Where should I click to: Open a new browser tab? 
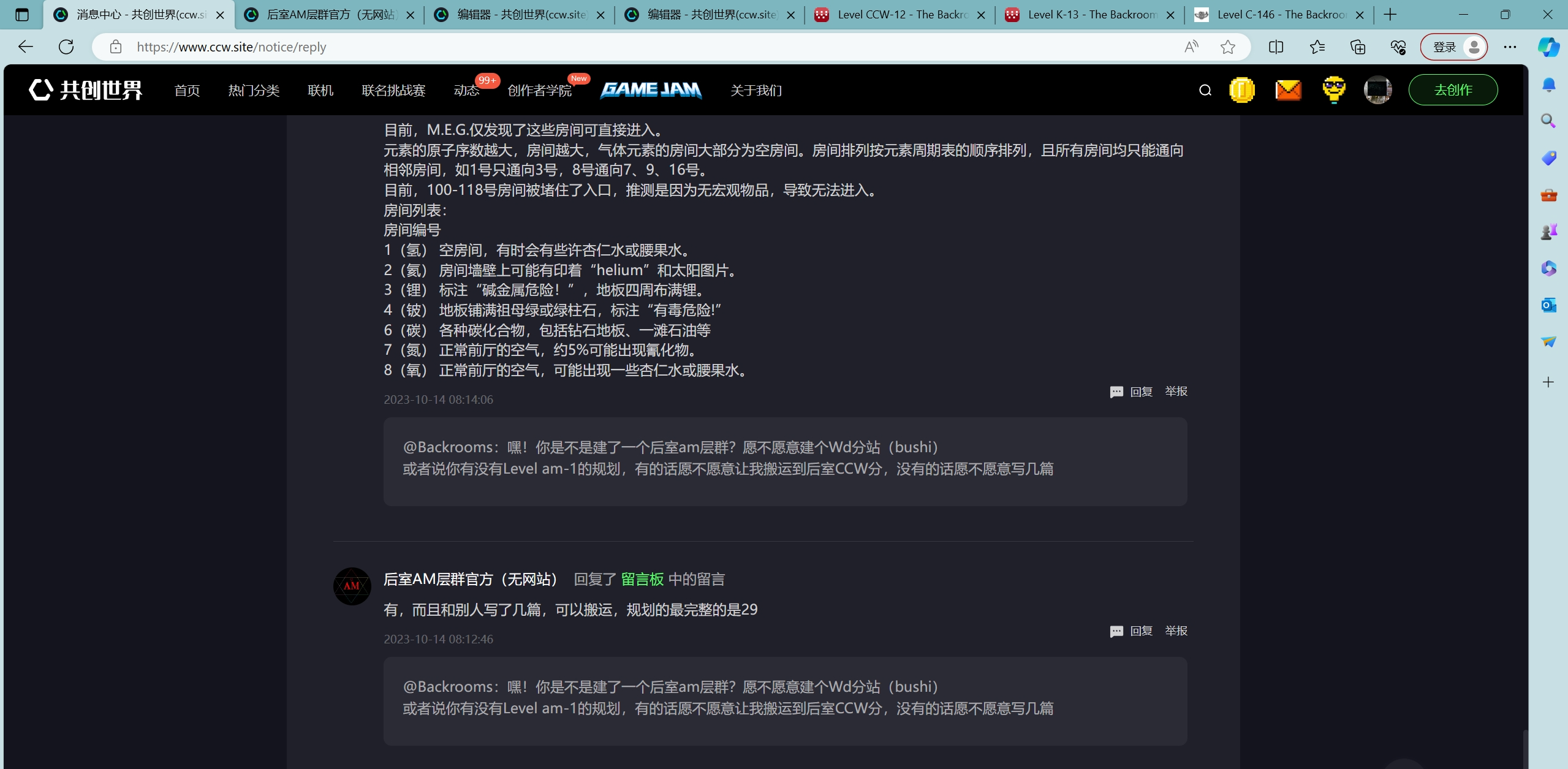point(1390,15)
